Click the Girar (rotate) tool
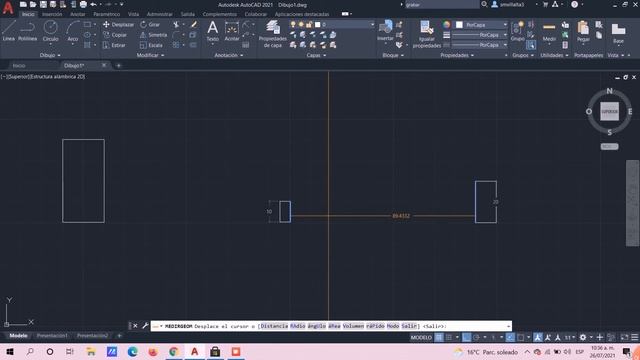Viewport: 640px width, 360px height. [150, 24]
